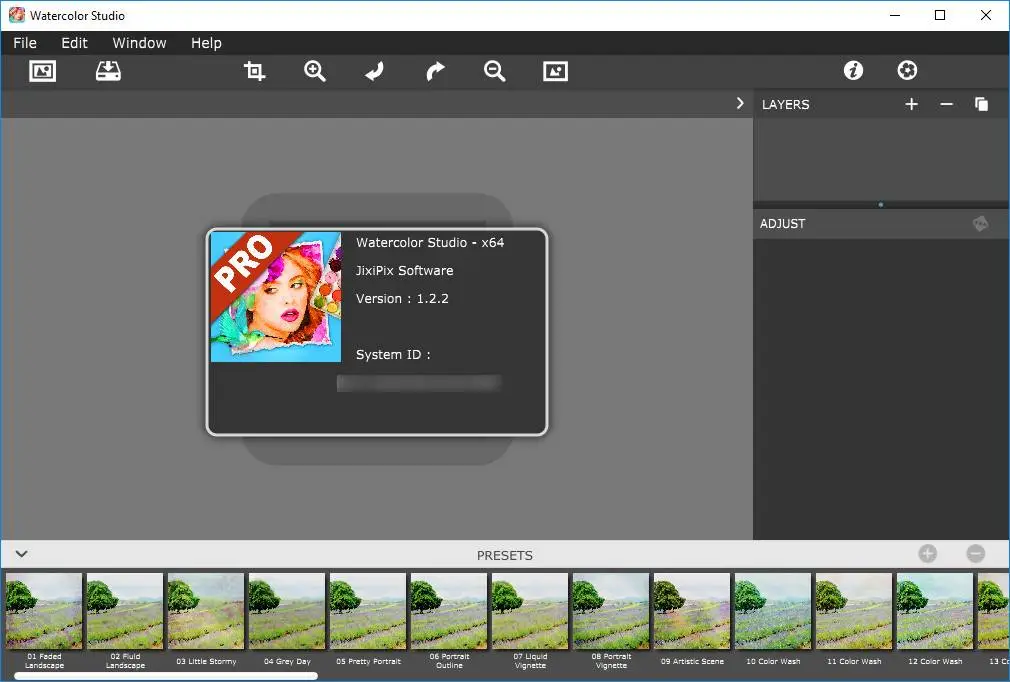The height and width of the screenshot is (682, 1010).
Task: Apply the 10 Color Wash preset
Action: pyautogui.click(x=773, y=621)
